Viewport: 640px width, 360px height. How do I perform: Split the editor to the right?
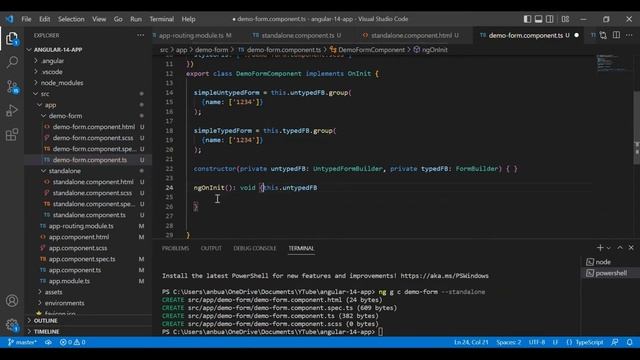coord(616,36)
